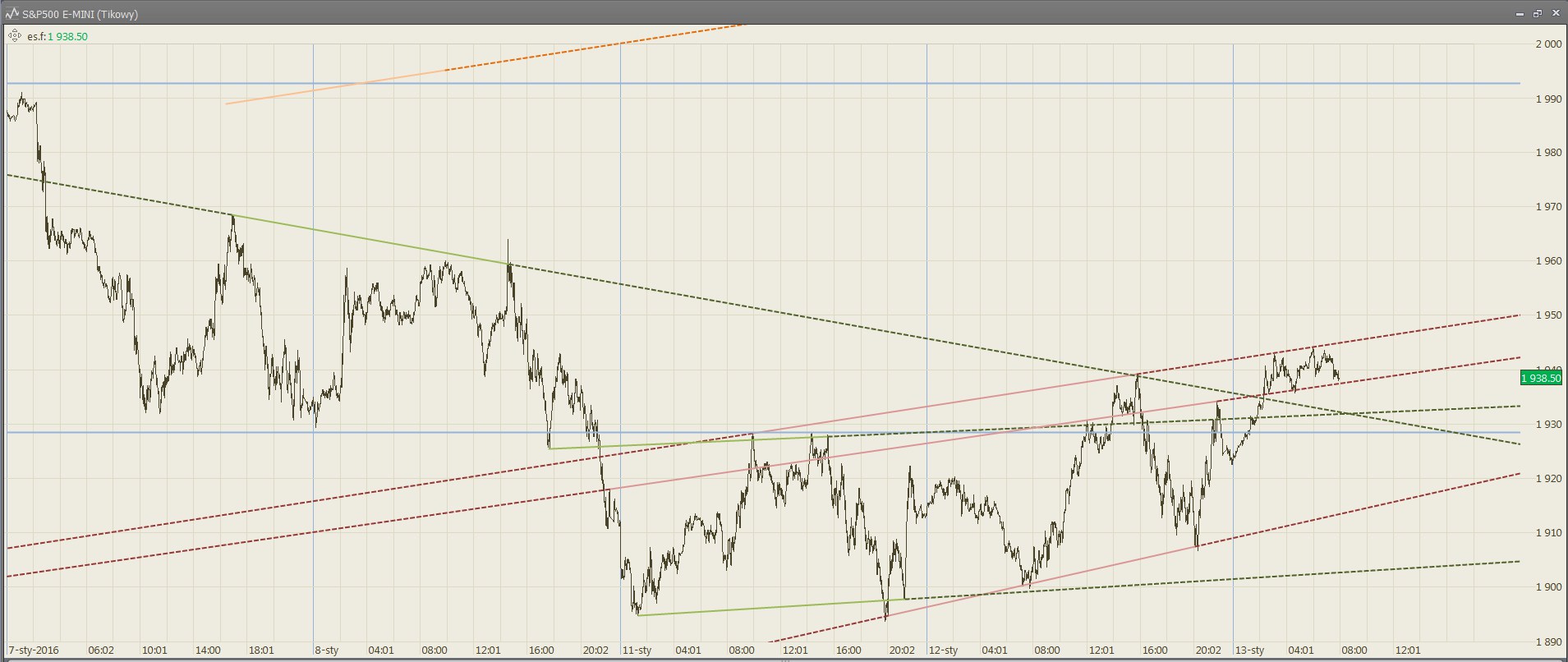This screenshot has height=662, width=1568.
Task: Click the 1 980 price axis label
Action: [1548, 153]
